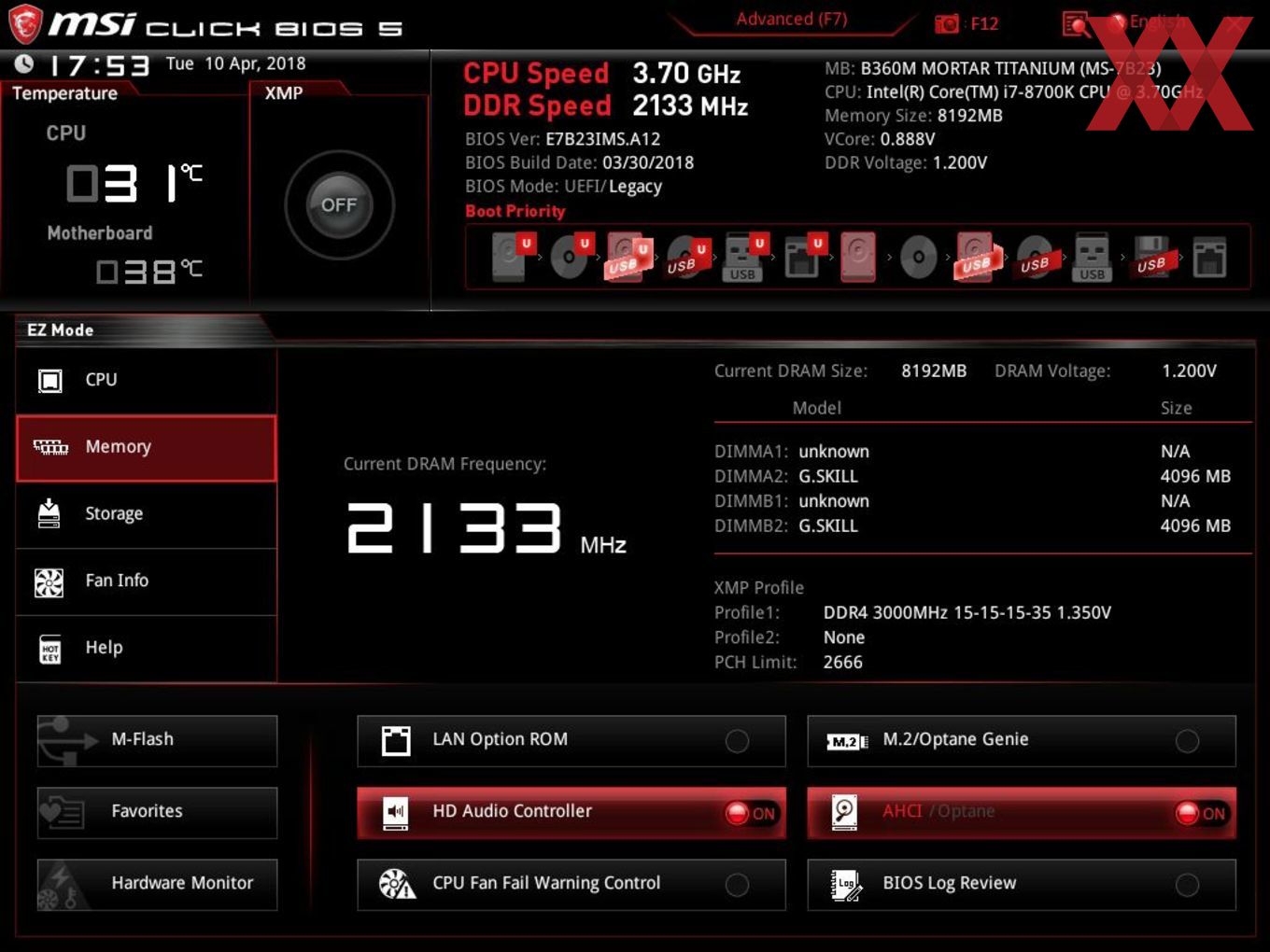
Task: Open the Storage section
Action: pos(146,514)
